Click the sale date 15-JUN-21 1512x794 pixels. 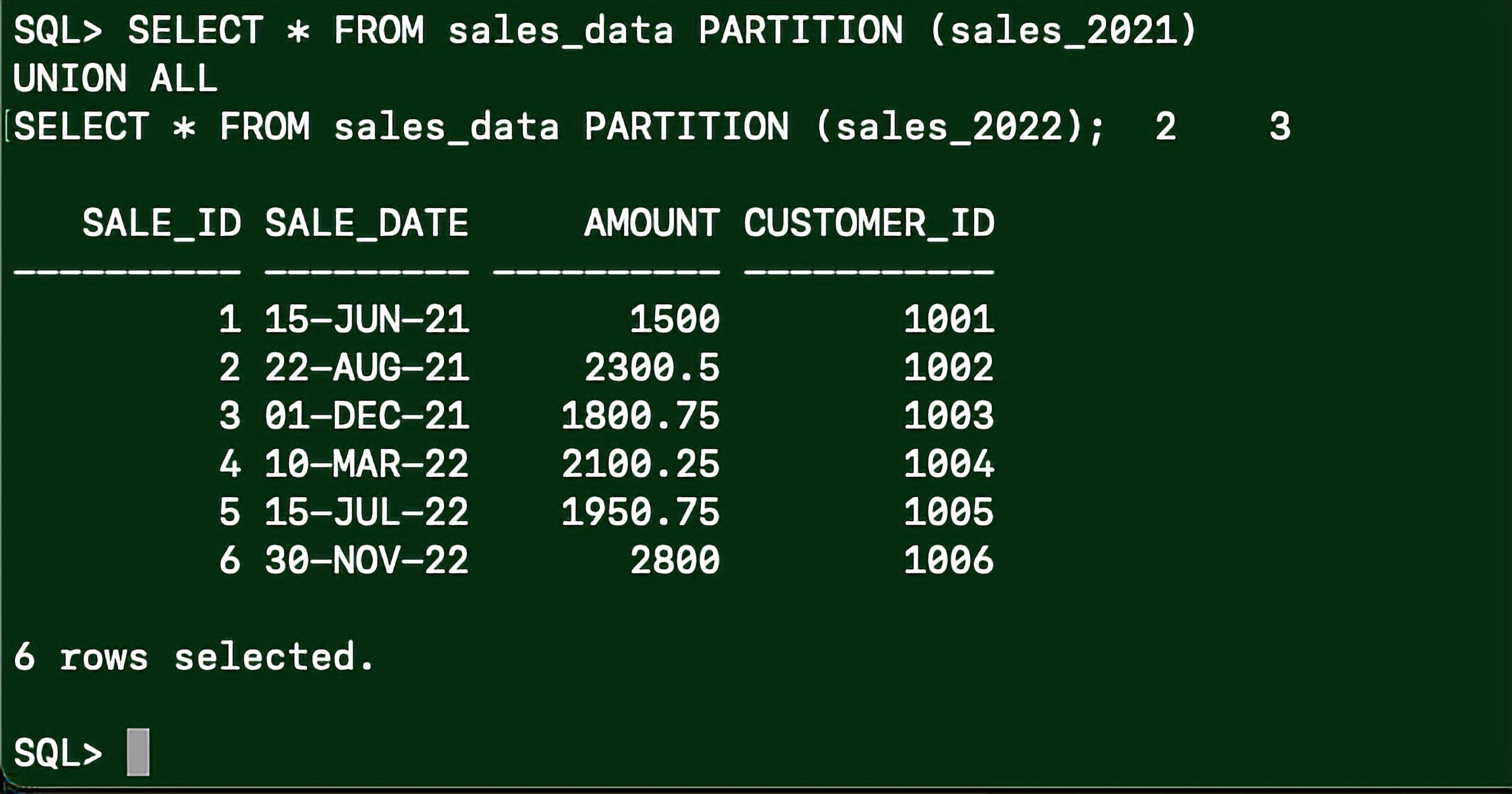tap(367, 319)
